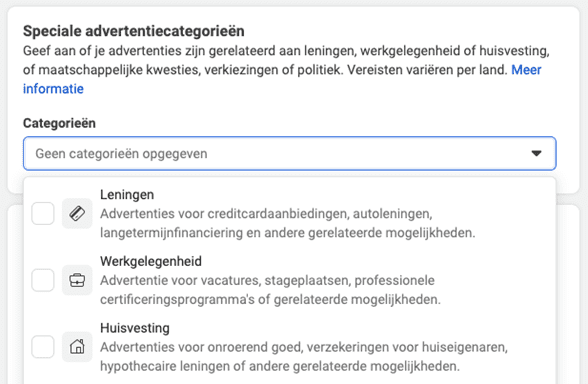Enable the Werkgelegenheid checkbox
Screen dimensions: 588x384
click(x=43, y=280)
